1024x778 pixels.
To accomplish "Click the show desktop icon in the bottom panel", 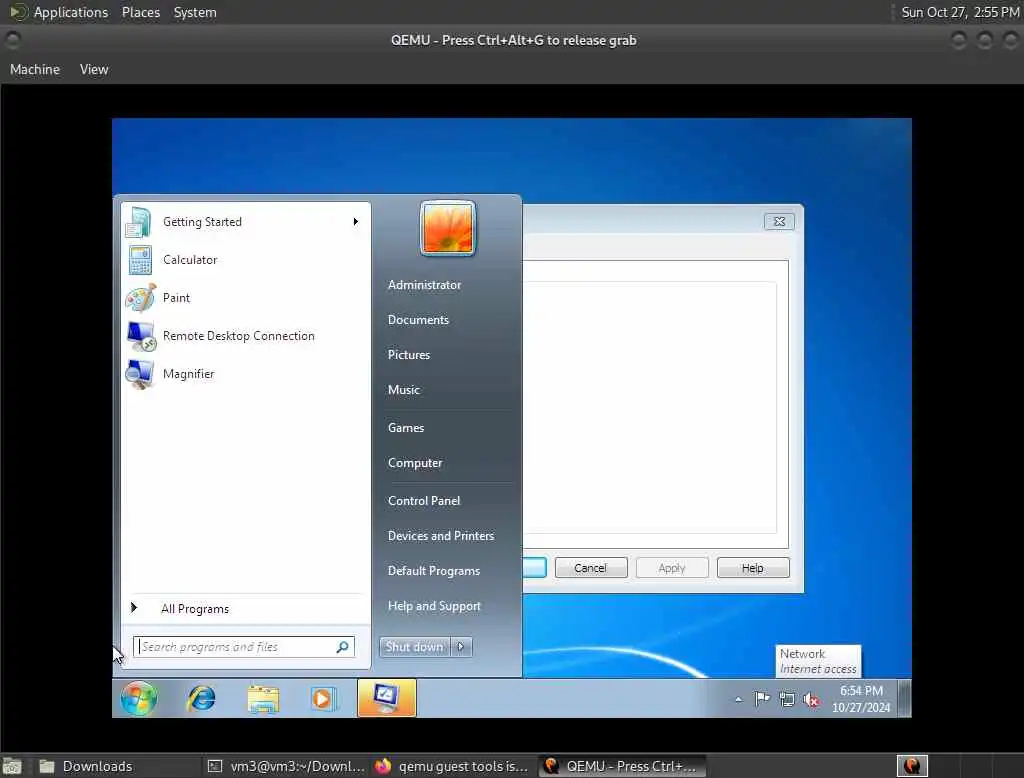I will (x=12, y=766).
